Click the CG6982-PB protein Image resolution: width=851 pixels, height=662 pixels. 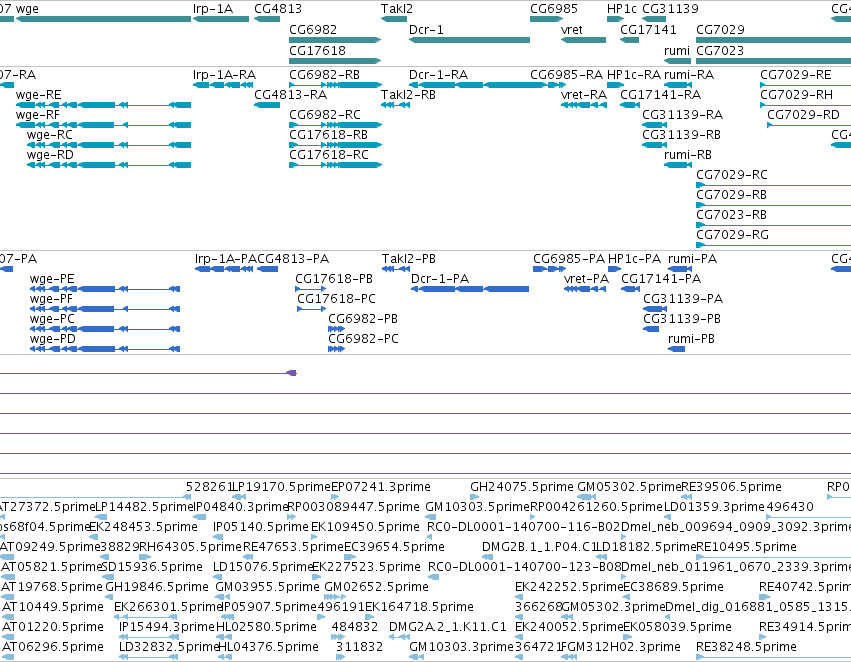pyautogui.click(x=336, y=329)
